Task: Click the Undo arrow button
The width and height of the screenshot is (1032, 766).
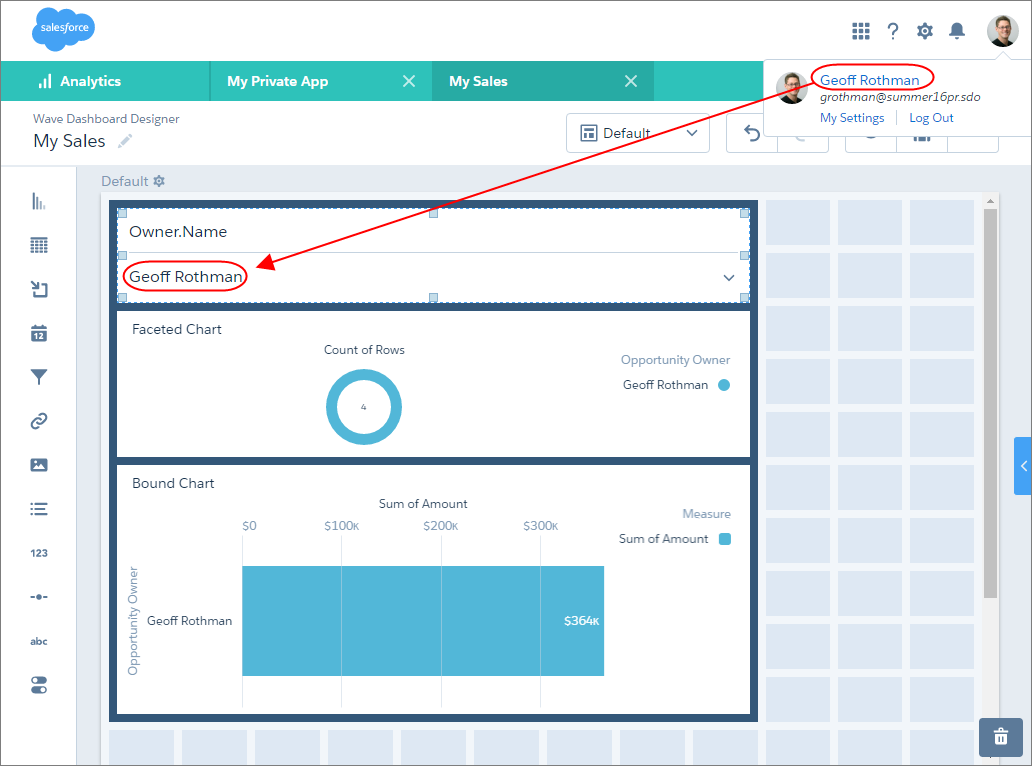Action: point(752,134)
